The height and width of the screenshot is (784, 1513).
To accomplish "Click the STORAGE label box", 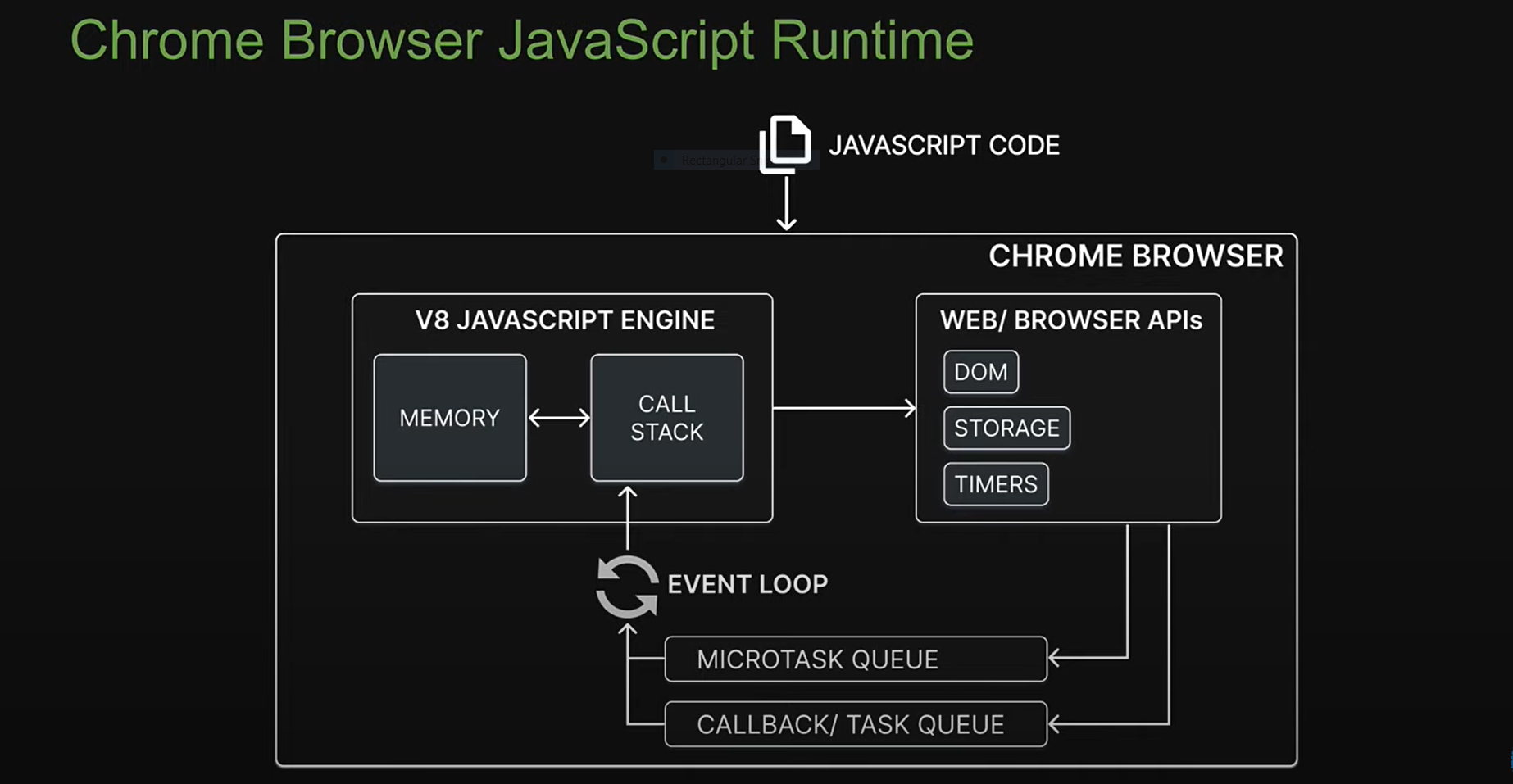I will point(1006,428).
